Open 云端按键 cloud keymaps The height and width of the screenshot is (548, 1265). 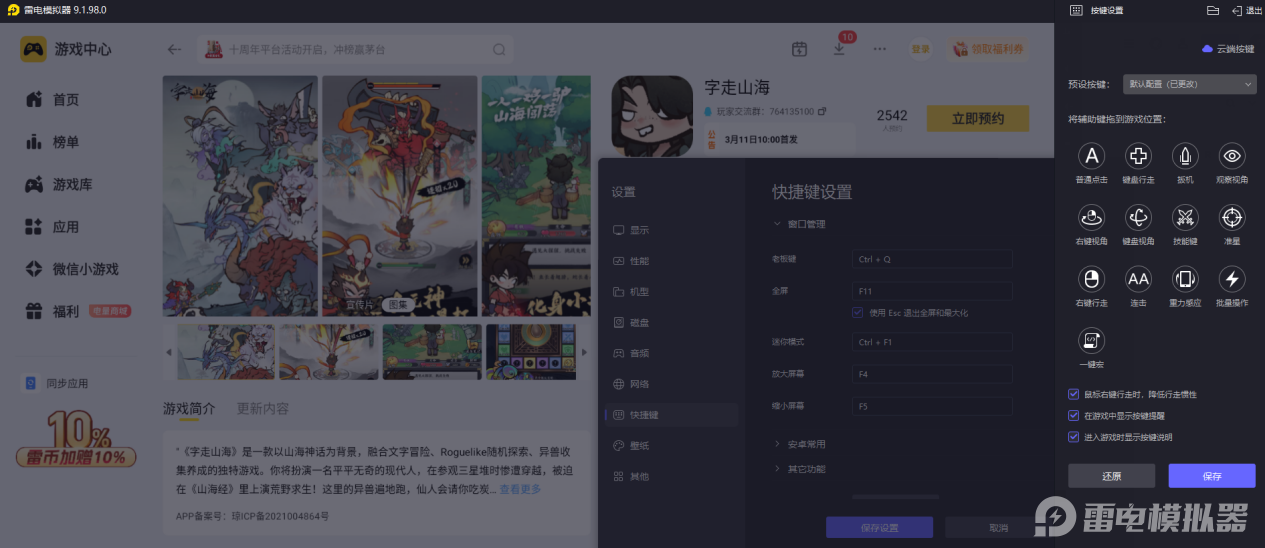click(1228, 49)
